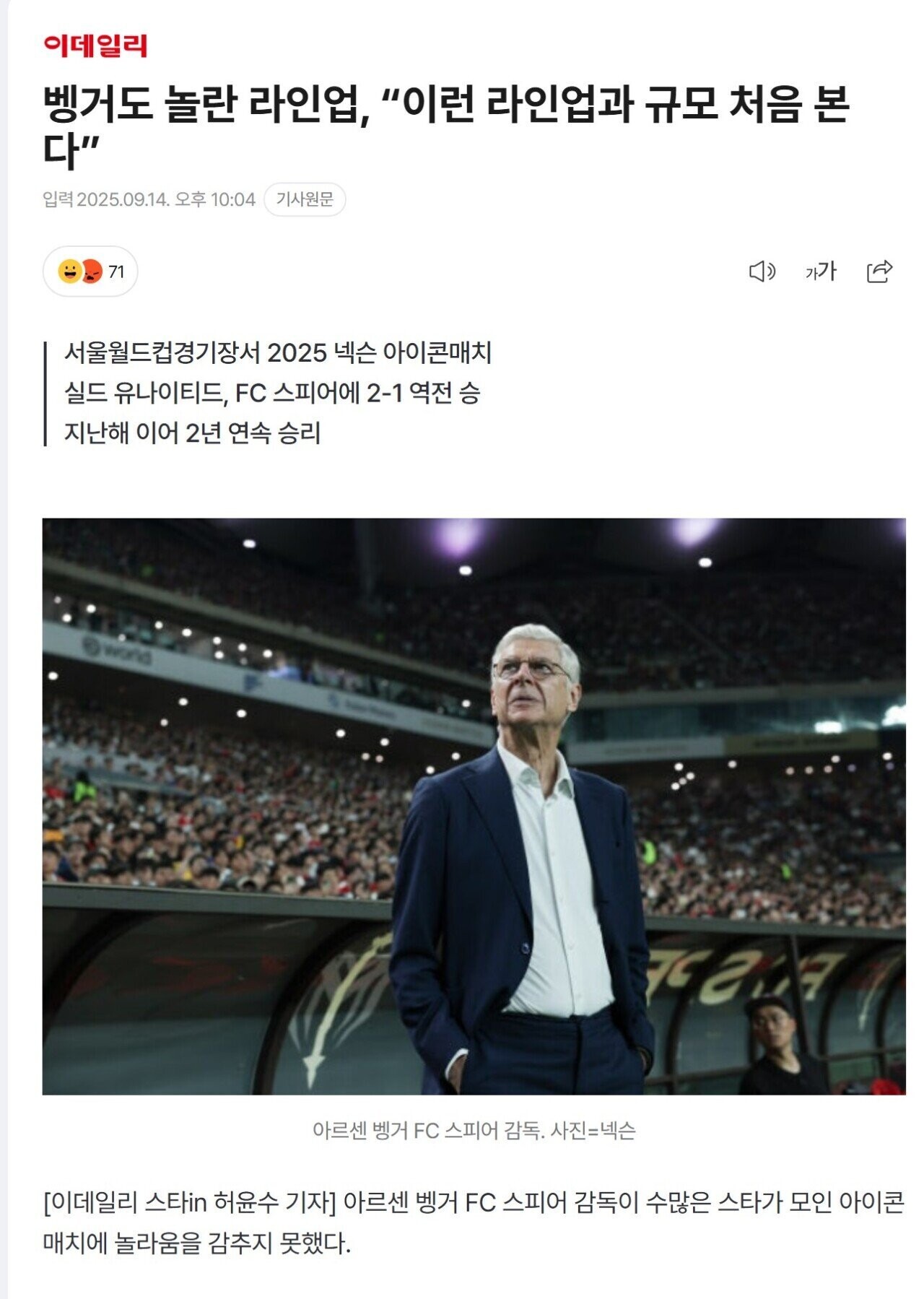The image size is (924, 1299).
Task: Click the byline 이데일리 스타in 허윤수 기자
Action: point(190,1202)
